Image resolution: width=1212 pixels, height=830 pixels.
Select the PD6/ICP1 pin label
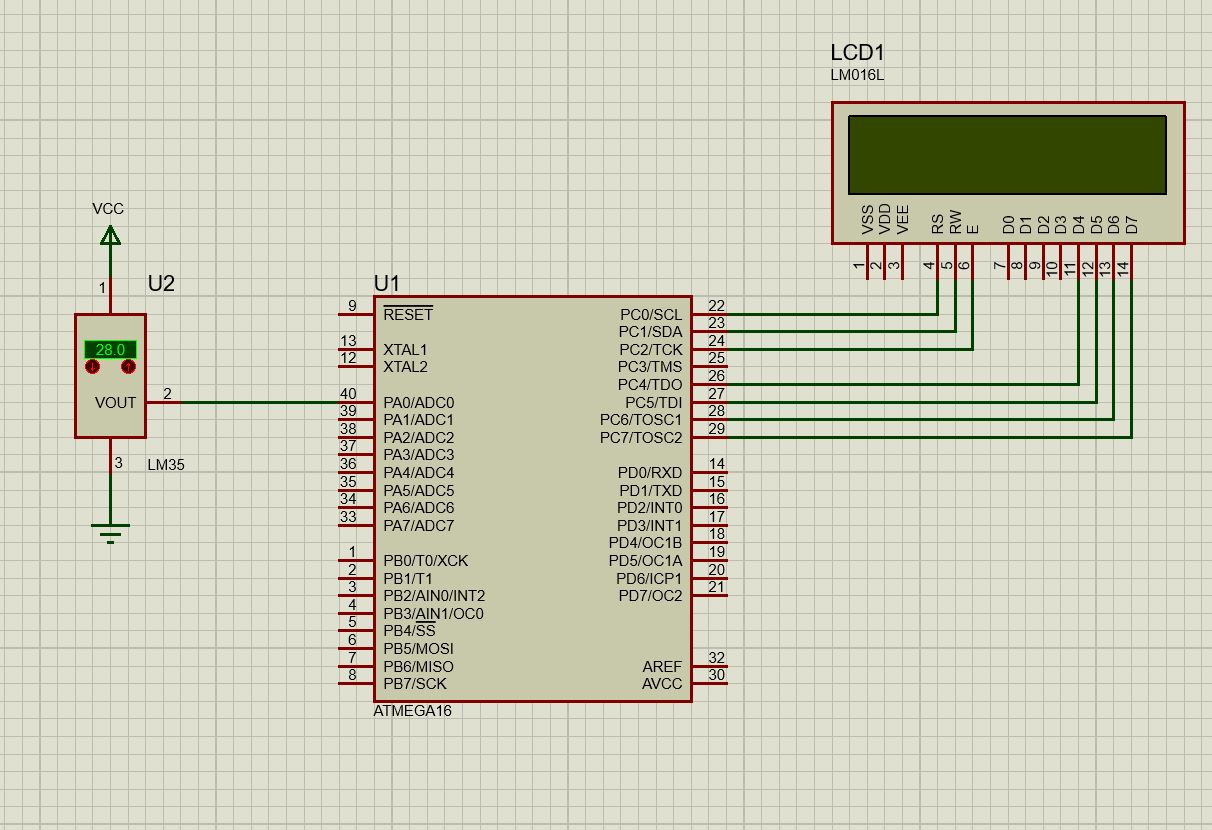649,579
